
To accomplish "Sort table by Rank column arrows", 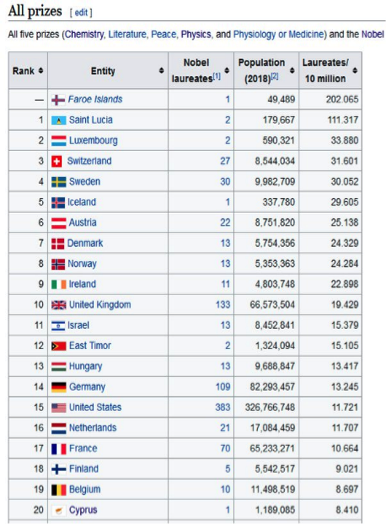I will click(41, 71).
